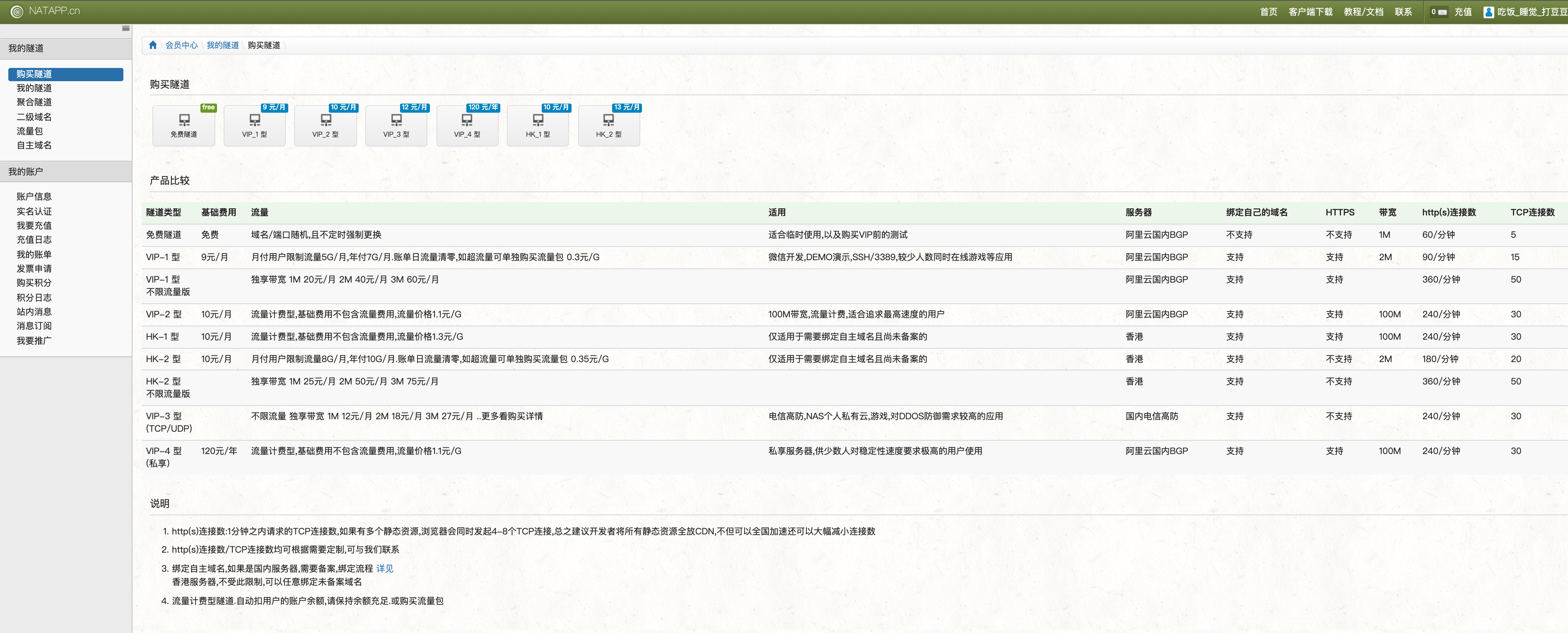
Task: Go to 会员中心 via the breadcrumb
Action: 181,45
